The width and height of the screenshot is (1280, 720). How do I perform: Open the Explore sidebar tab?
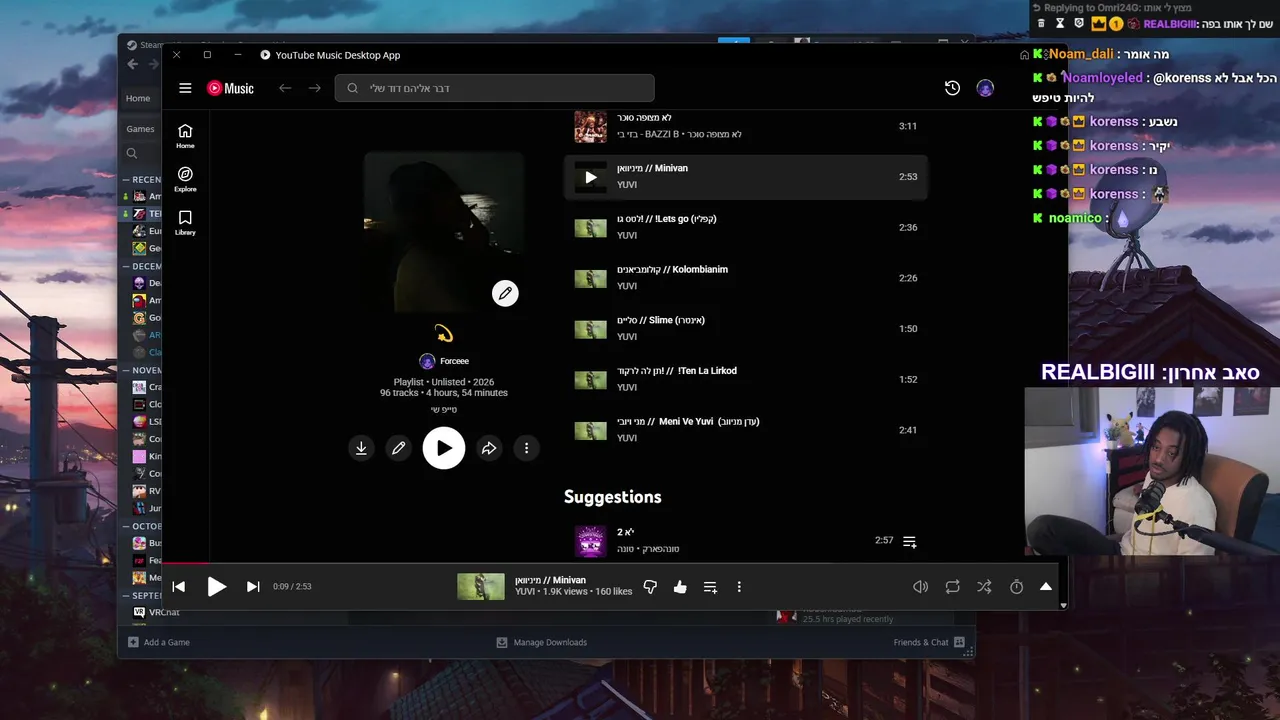(185, 179)
